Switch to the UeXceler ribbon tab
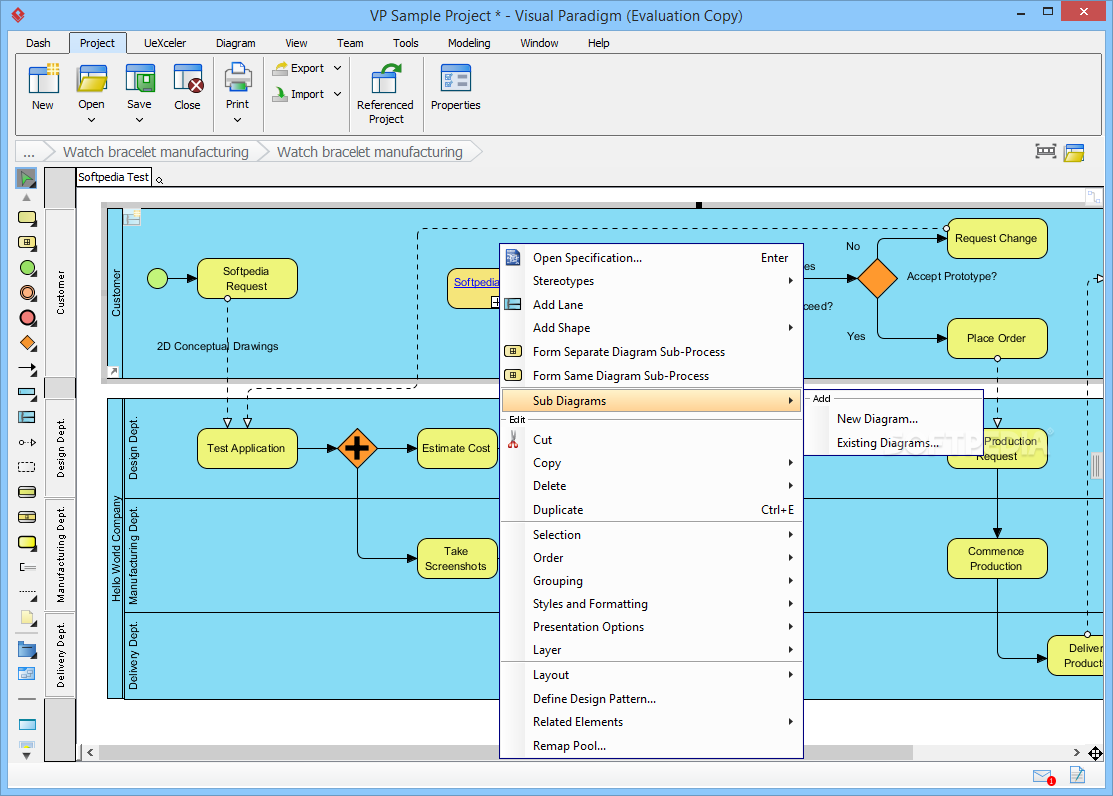Image resolution: width=1113 pixels, height=796 pixels. click(165, 43)
